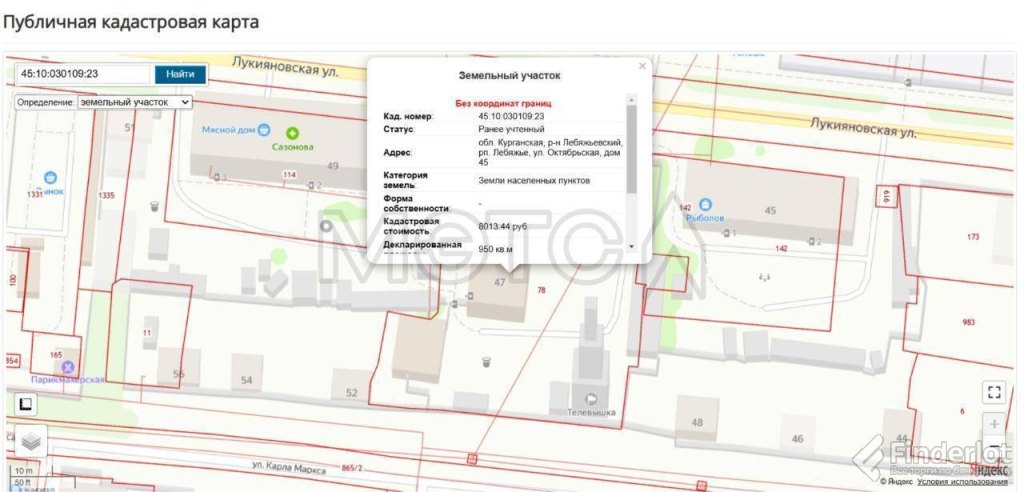This screenshot has height=492, width=1024.
Task: Zoom in the map with plus button
Action: coord(993,423)
